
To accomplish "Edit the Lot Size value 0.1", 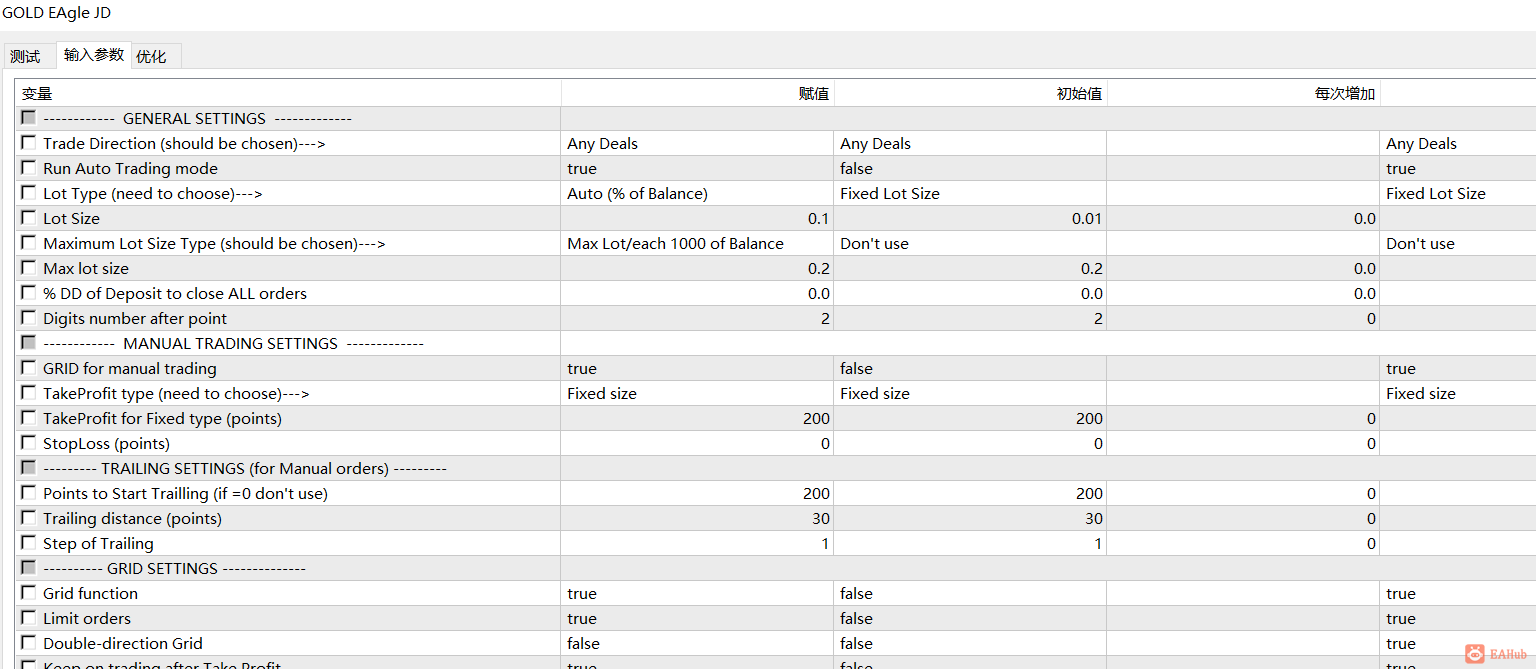I will pos(696,219).
